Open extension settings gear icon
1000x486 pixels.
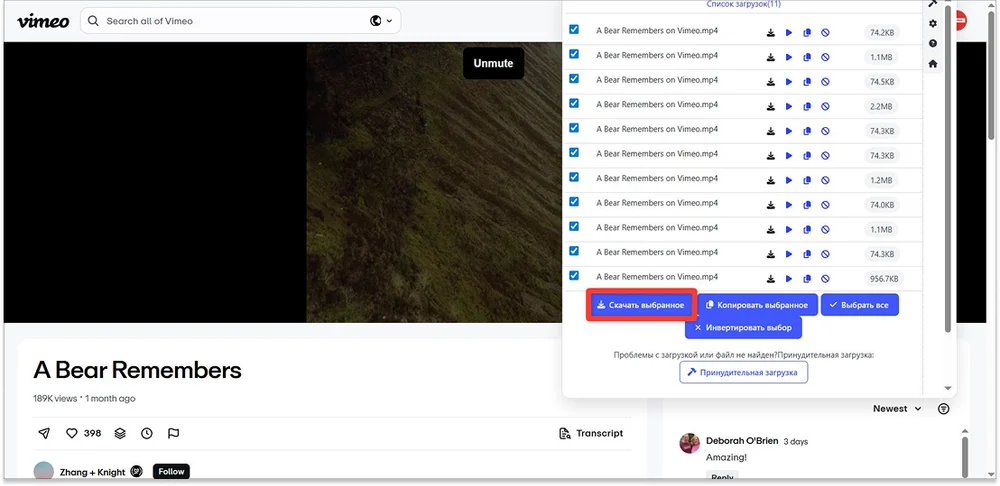coord(933,24)
